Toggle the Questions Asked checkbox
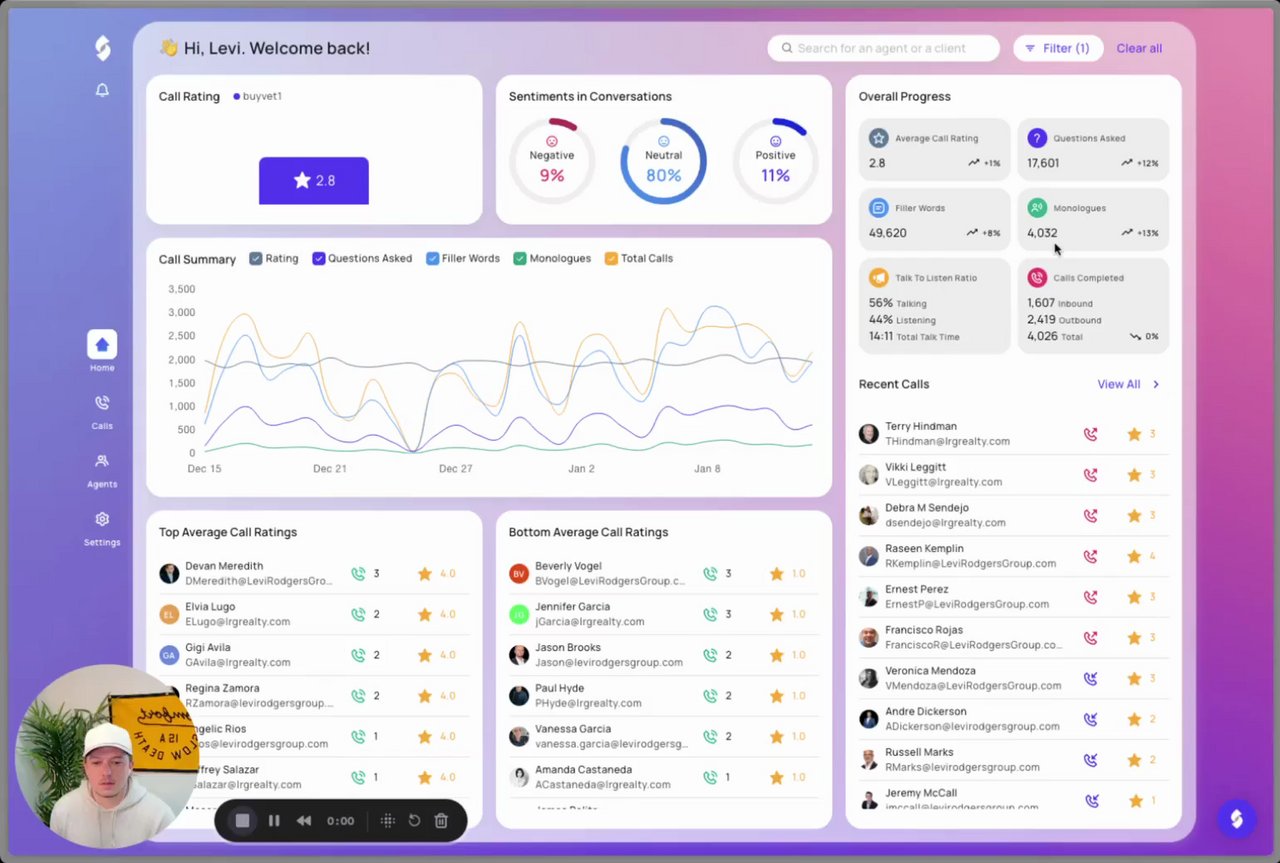Viewport: 1280px width, 863px height. point(319,258)
